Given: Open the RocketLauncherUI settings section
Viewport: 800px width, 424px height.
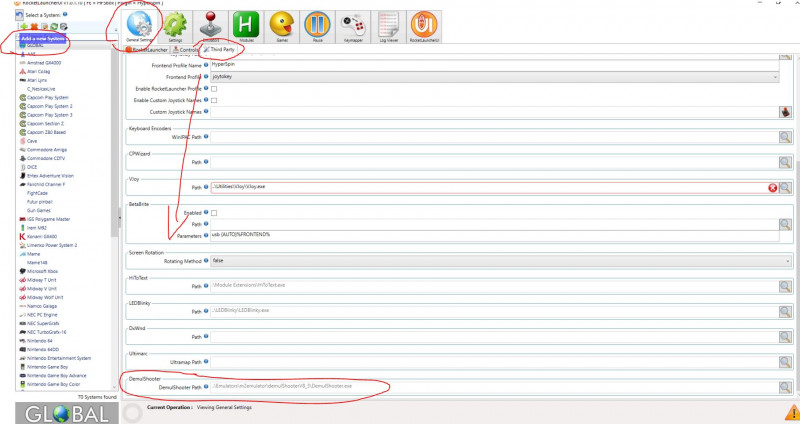Looking at the screenshot, I should (x=424, y=27).
